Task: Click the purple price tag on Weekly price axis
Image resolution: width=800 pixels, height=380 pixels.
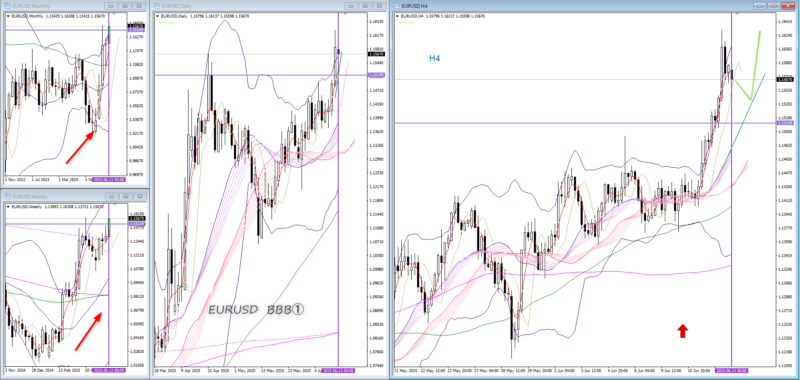Action: click(136, 224)
